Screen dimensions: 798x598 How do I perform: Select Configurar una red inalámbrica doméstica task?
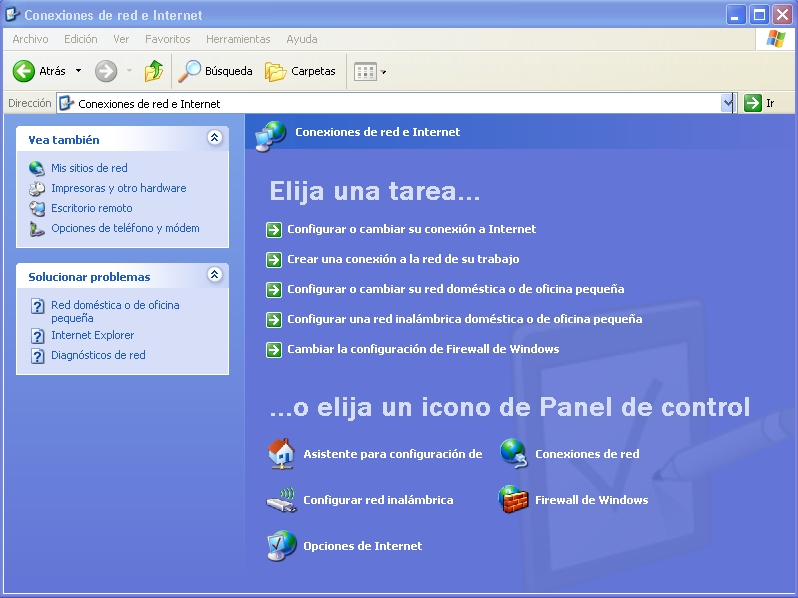click(x=465, y=319)
